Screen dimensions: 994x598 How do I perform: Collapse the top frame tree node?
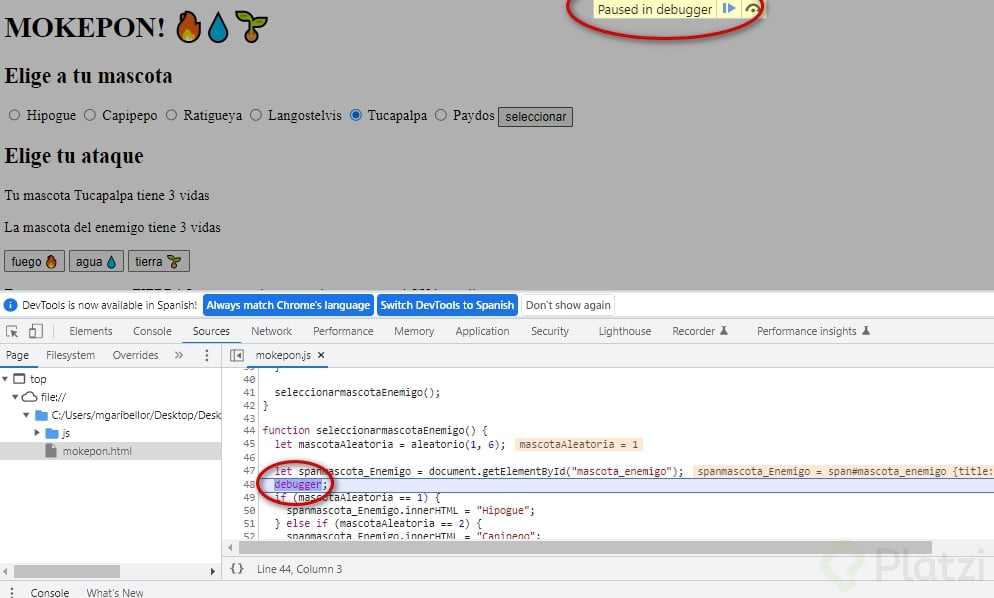coord(5,379)
